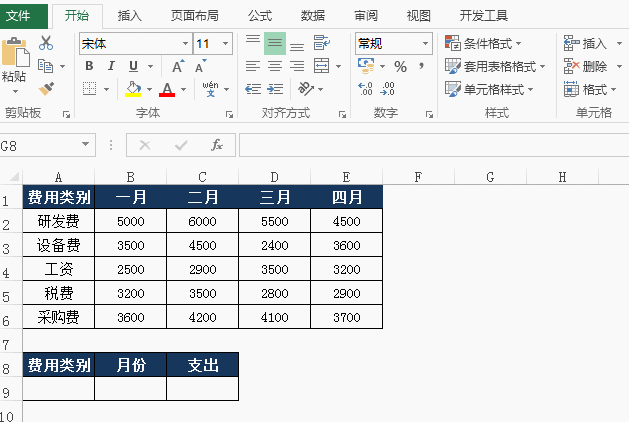The height and width of the screenshot is (422, 629).
Task: Increase decimal places icon
Action: click(x=365, y=89)
